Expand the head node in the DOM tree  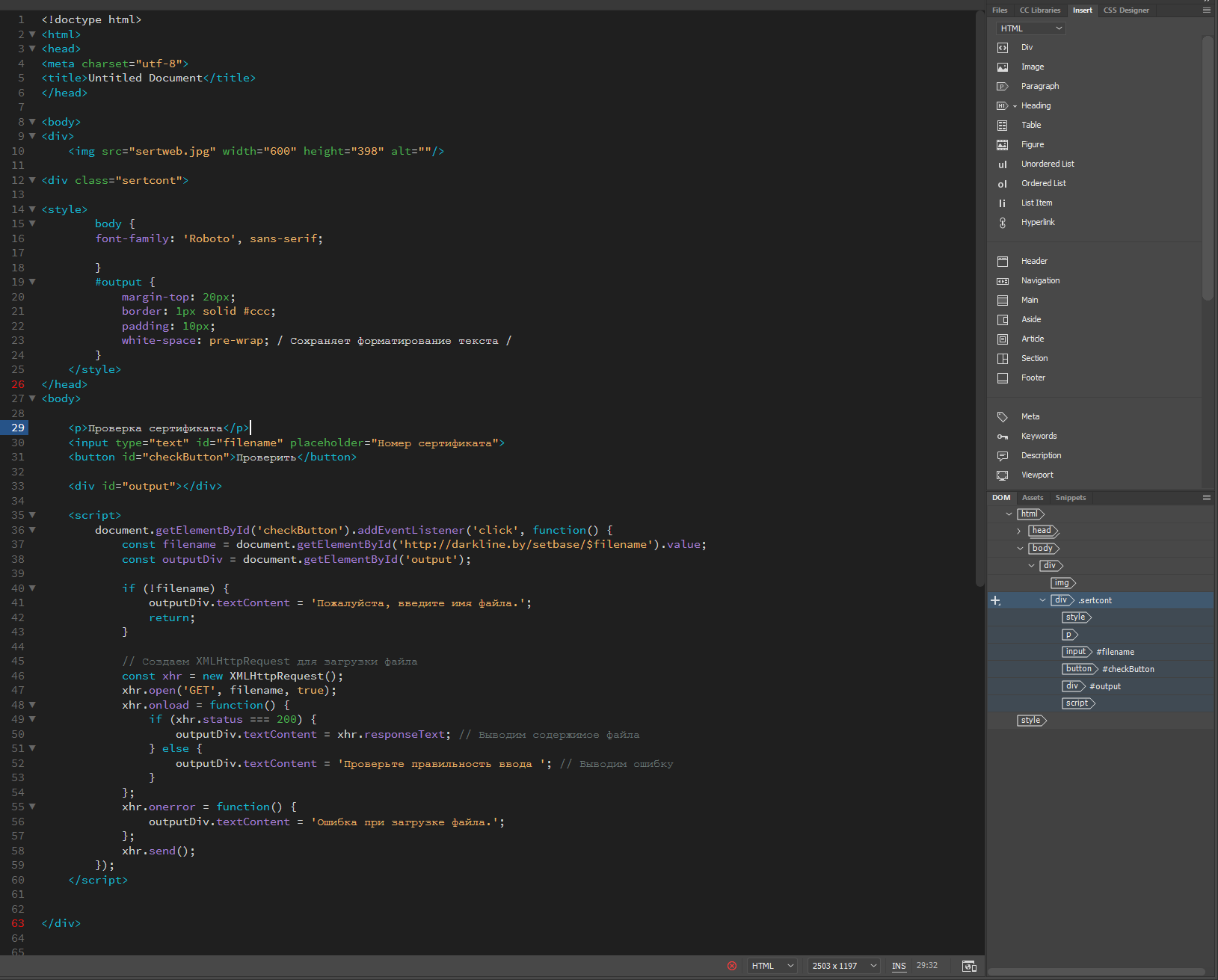[x=1018, y=531]
